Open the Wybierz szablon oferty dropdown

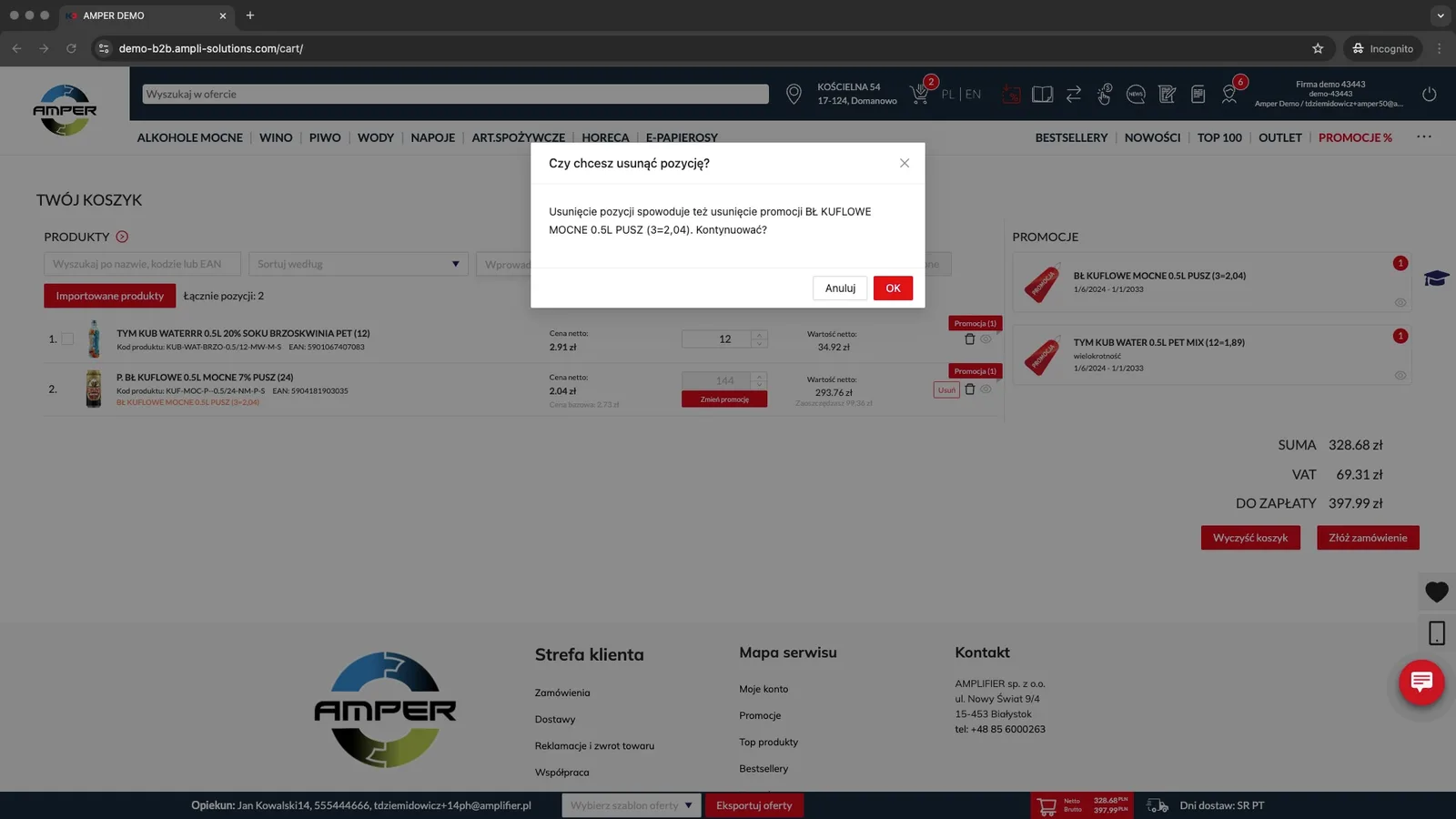click(x=632, y=805)
